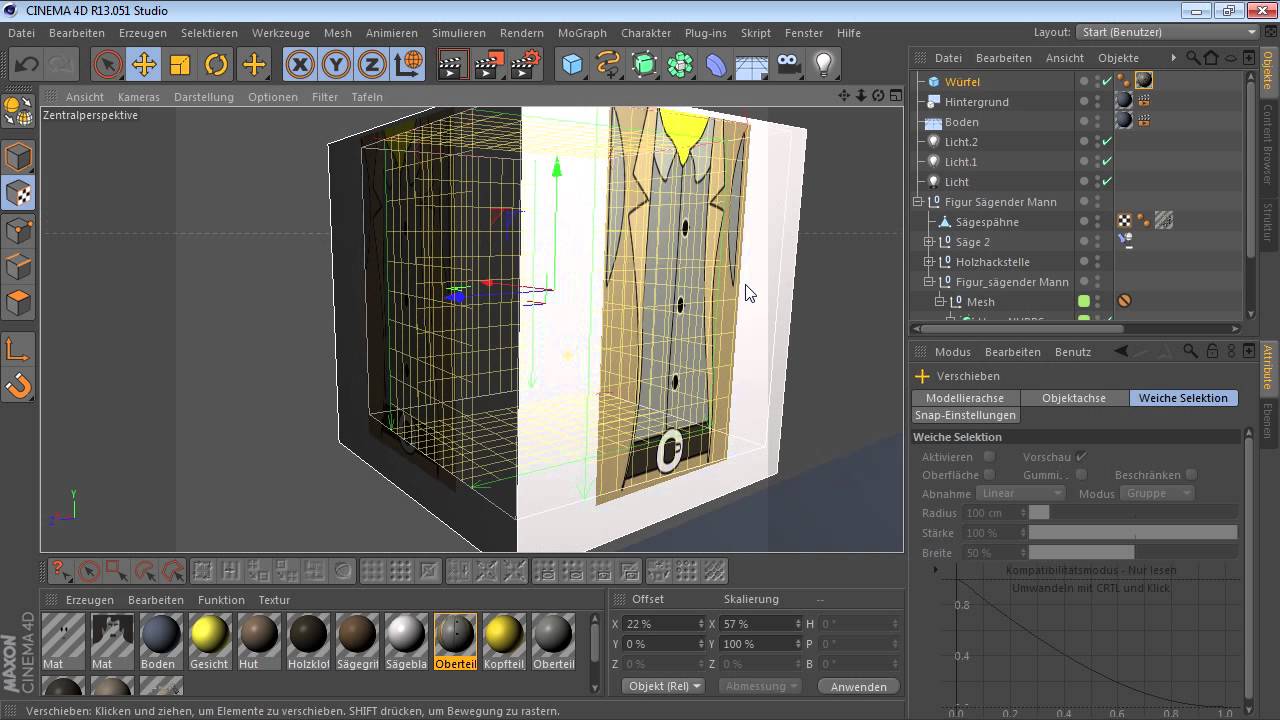
Task: Toggle Beschränken checkbox
Action: [x=1191, y=475]
